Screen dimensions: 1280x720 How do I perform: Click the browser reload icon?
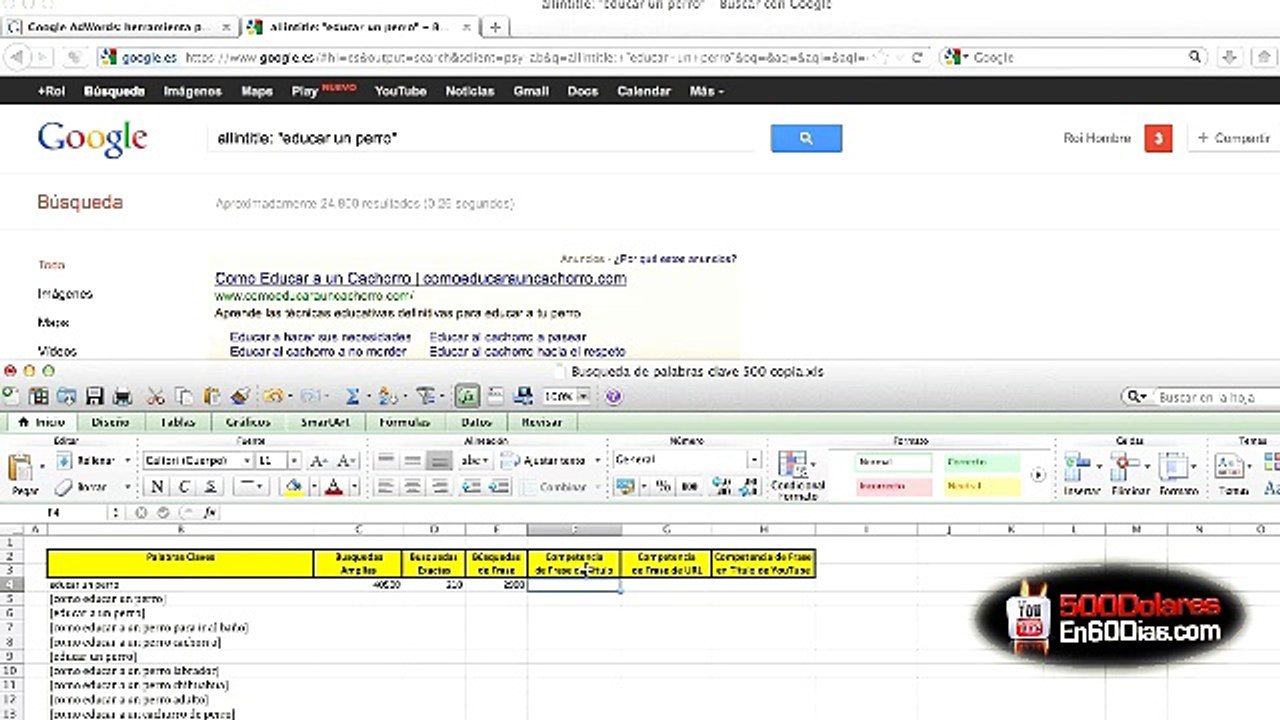[917, 58]
